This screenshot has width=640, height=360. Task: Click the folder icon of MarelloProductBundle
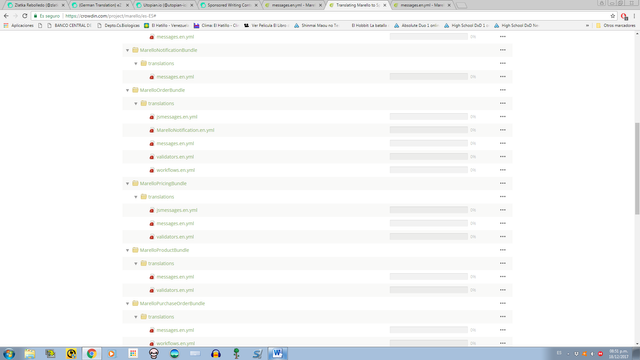[x=135, y=250]
